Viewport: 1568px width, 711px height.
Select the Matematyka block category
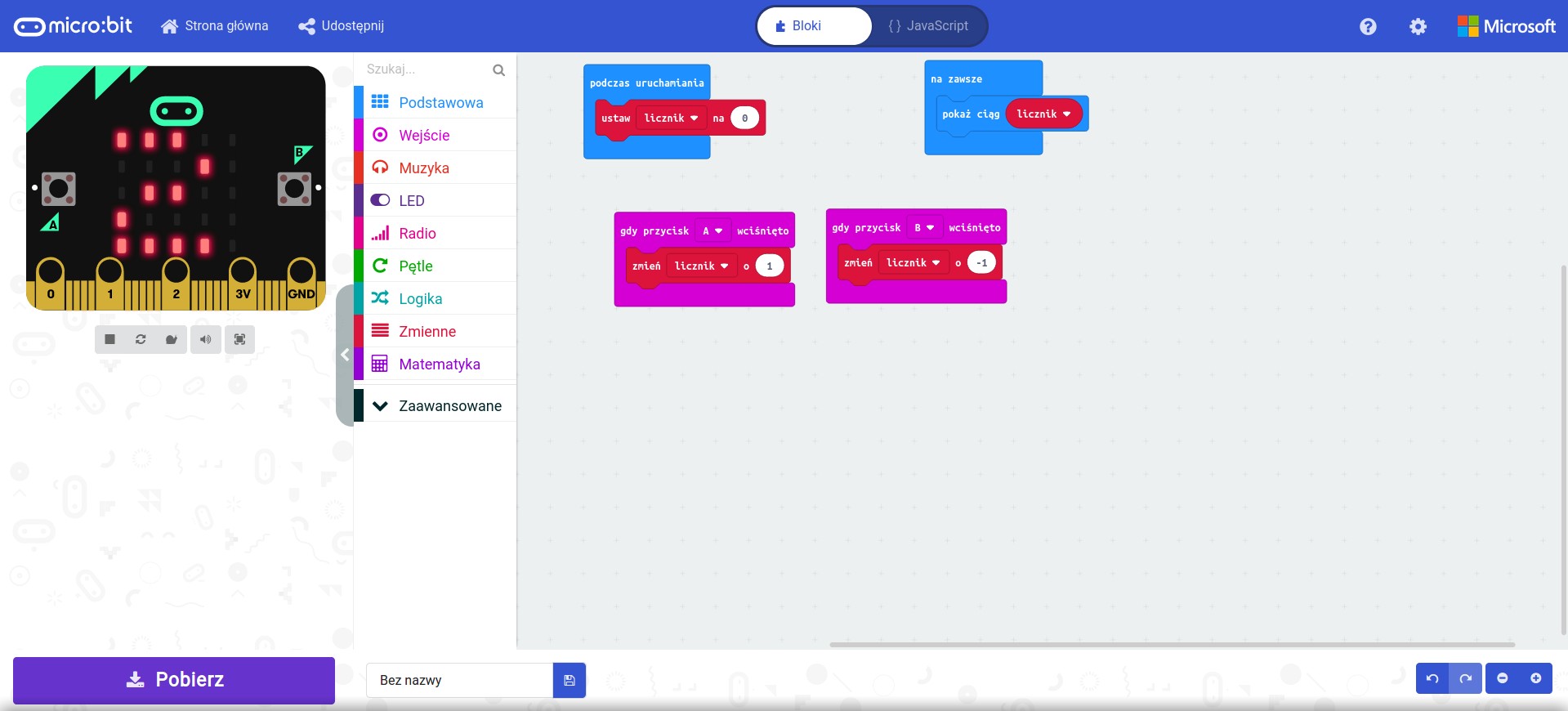[439, 364]
